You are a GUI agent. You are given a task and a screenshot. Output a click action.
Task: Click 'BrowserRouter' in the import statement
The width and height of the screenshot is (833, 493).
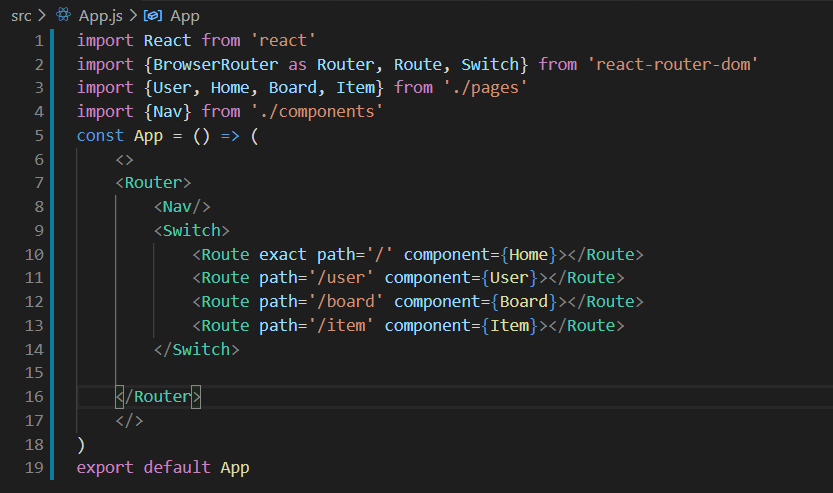pos(215,64)
